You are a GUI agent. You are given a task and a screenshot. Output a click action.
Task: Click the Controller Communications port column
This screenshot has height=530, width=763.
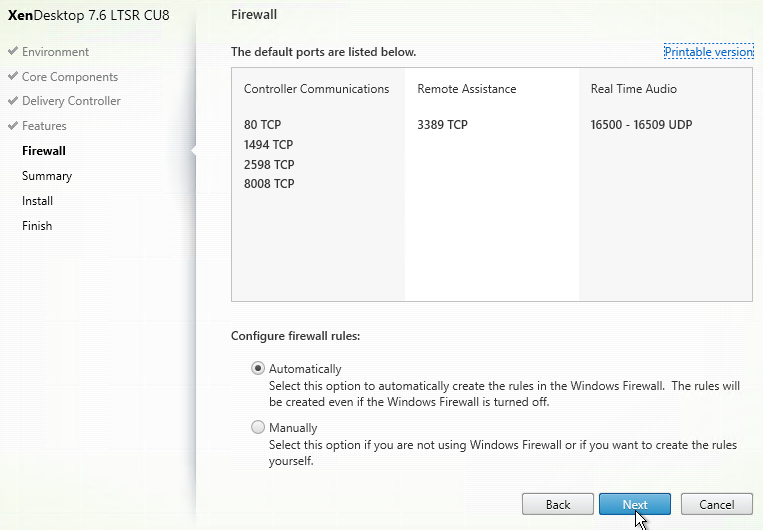coord(318,184)
